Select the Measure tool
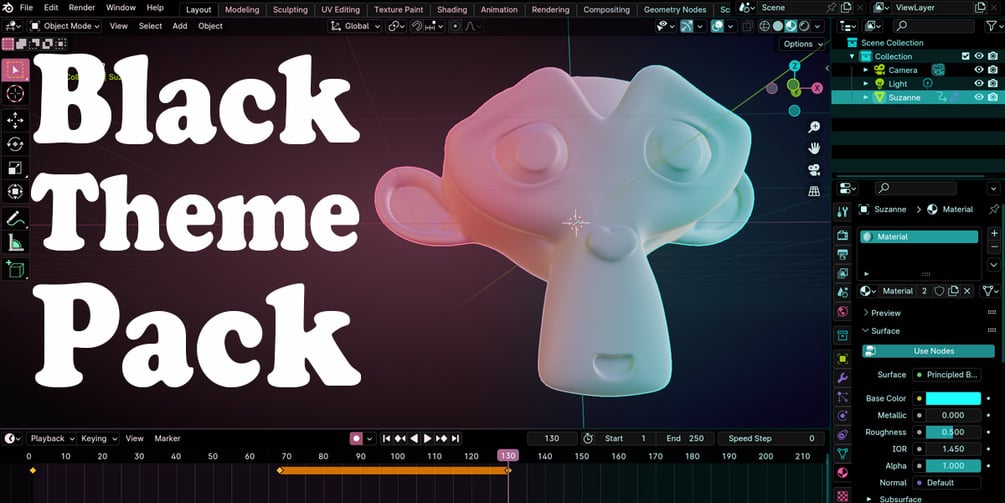The width and height of the screenshot is (1005, 503). pyautogui.click(x=15, y=243)
